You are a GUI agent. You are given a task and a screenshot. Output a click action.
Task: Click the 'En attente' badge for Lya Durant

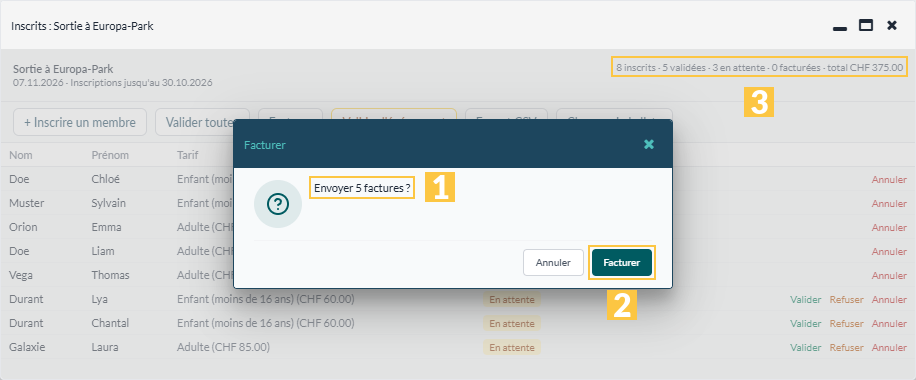tap(512, 299)
